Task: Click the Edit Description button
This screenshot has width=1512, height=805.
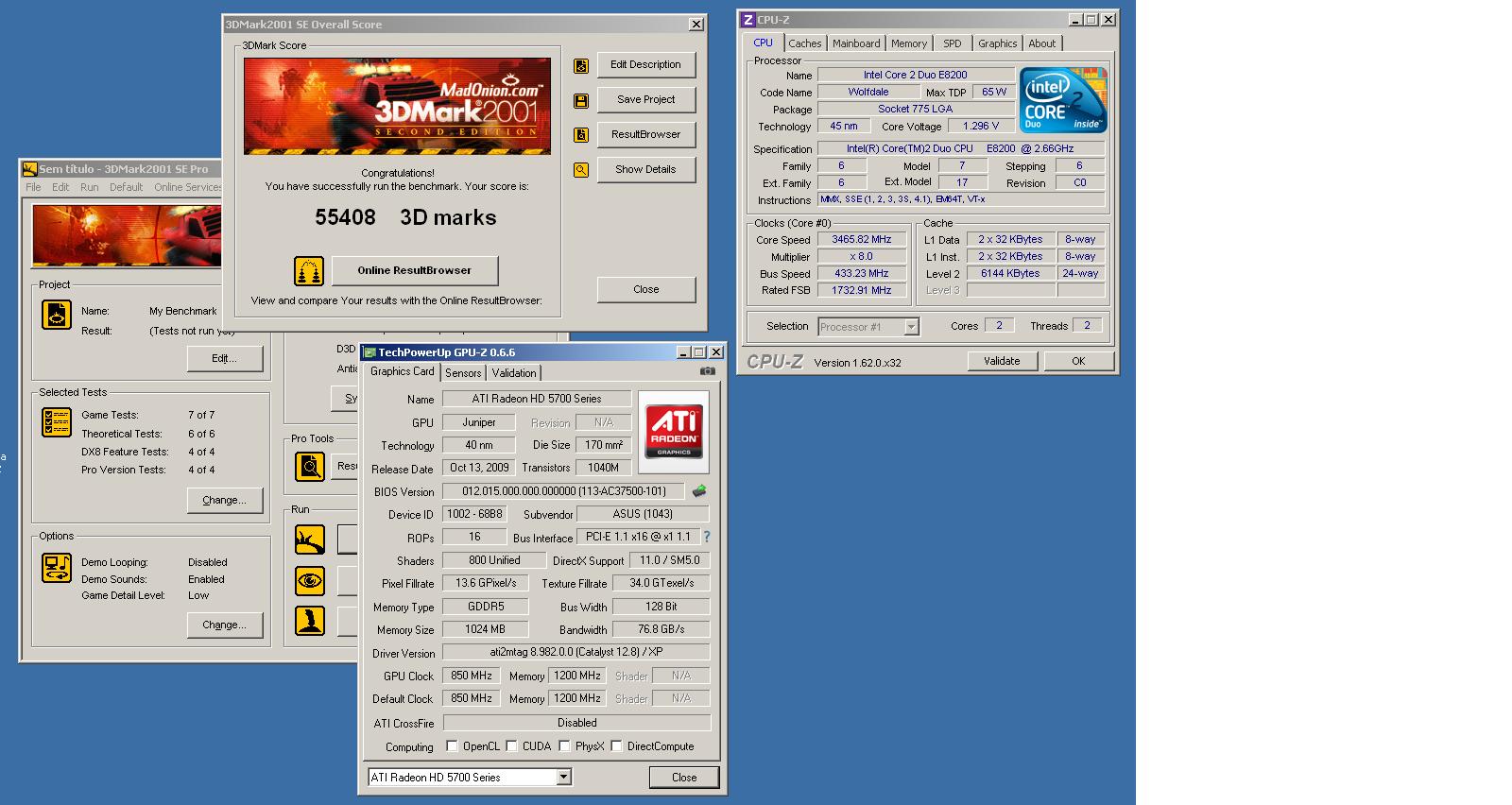Action: coord(645,65)
